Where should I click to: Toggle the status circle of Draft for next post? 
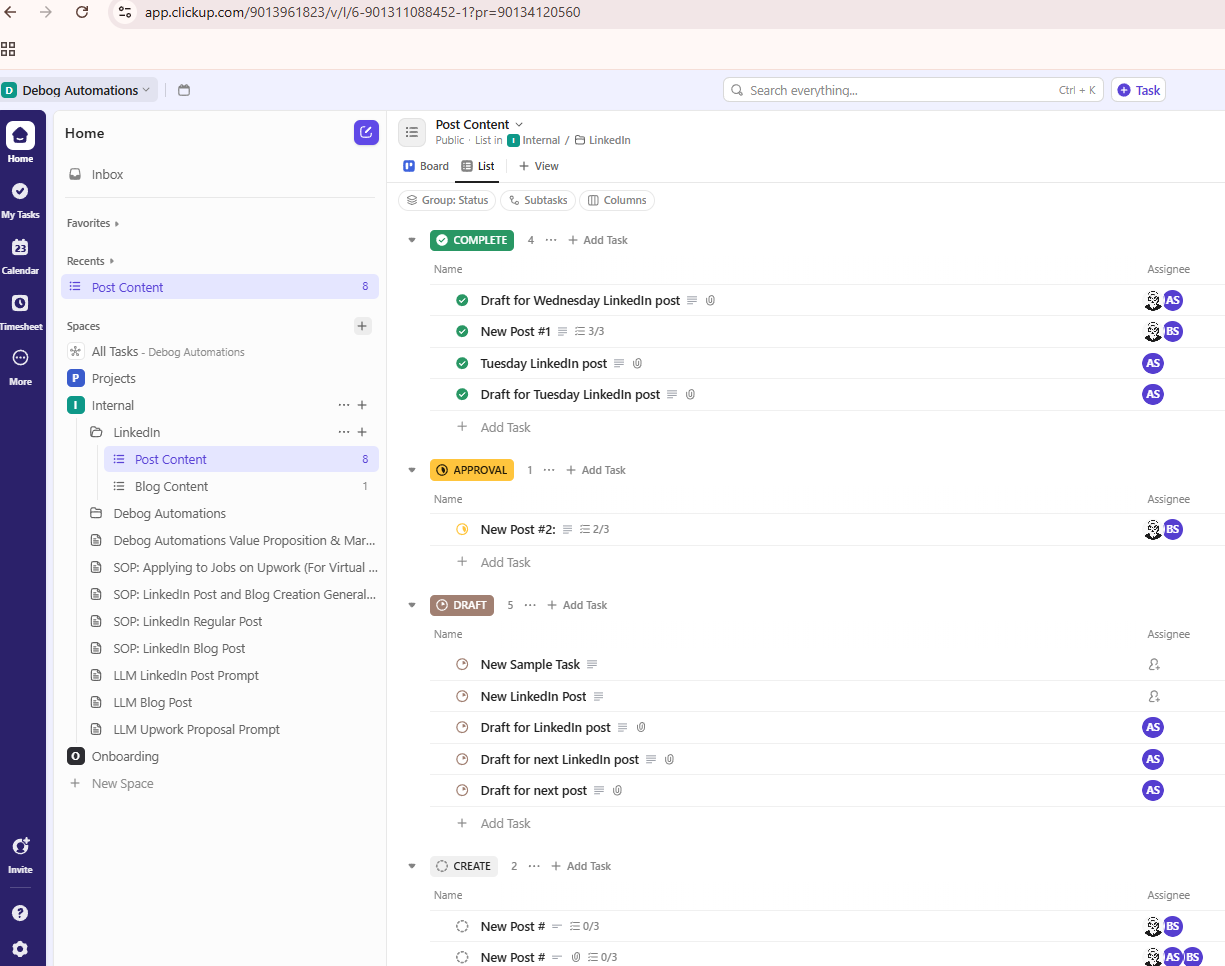[462, 790]
